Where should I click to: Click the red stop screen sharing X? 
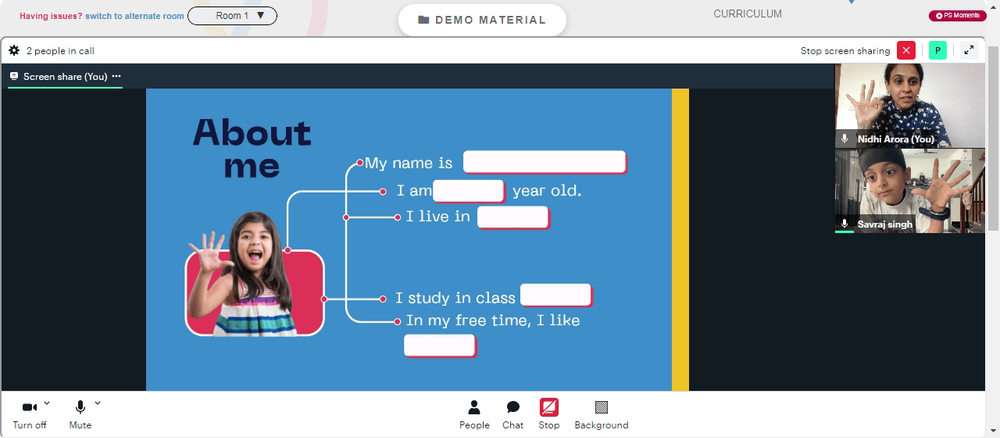[906, 50]
